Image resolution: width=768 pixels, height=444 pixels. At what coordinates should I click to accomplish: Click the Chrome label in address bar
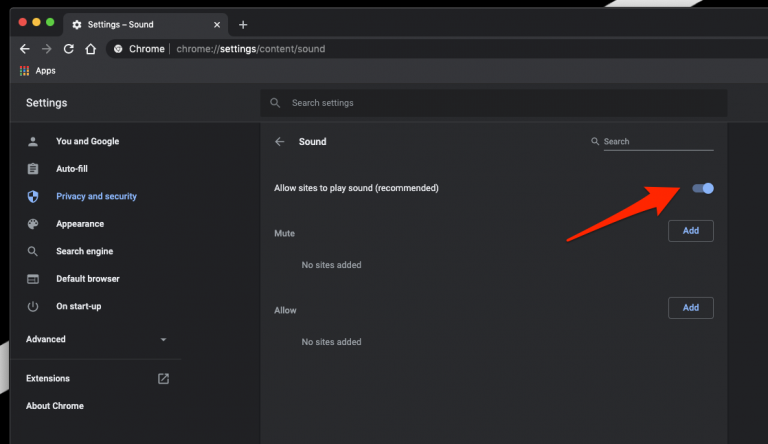(146, 49)
